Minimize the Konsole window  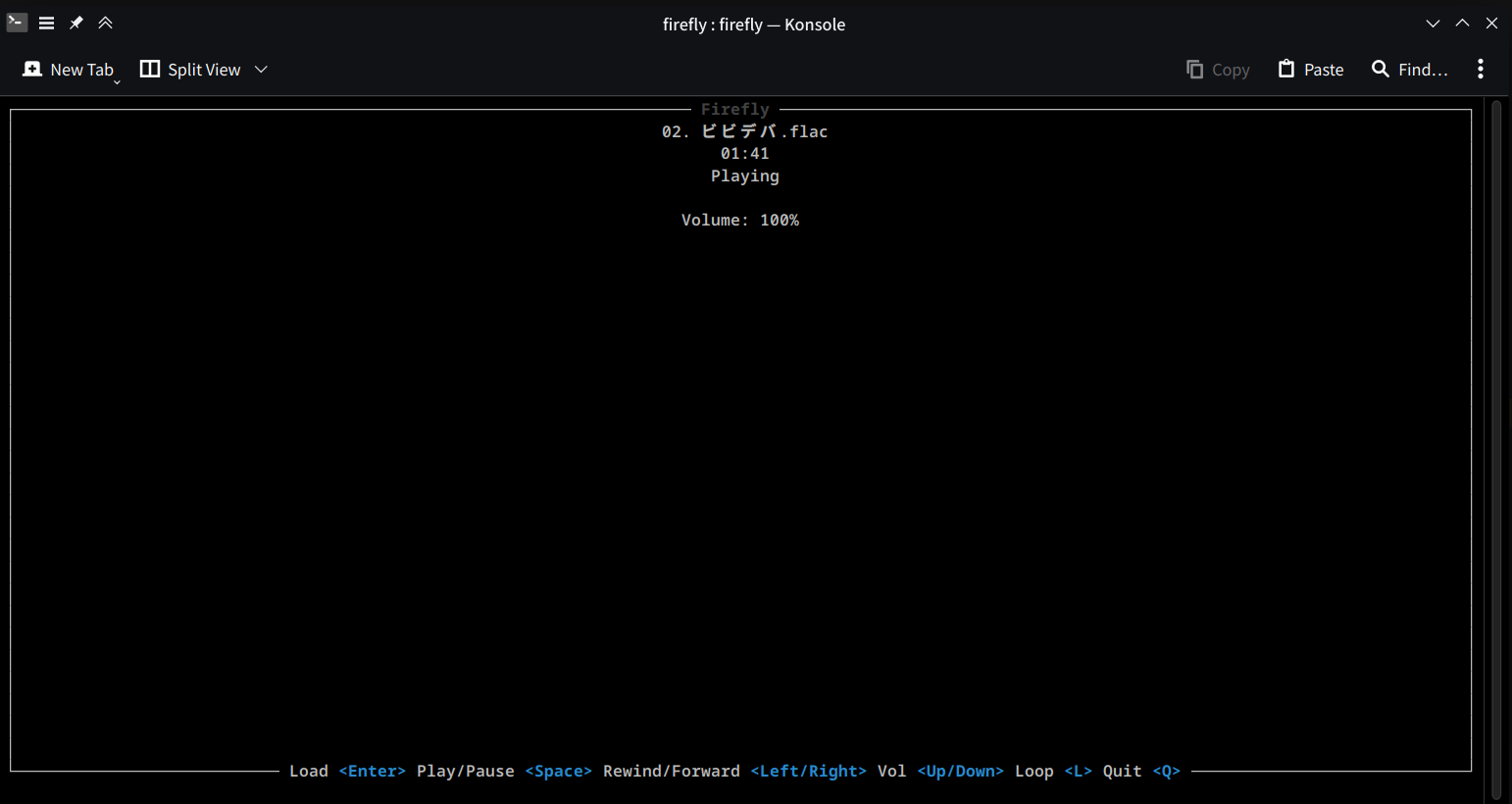point(1433,24)
